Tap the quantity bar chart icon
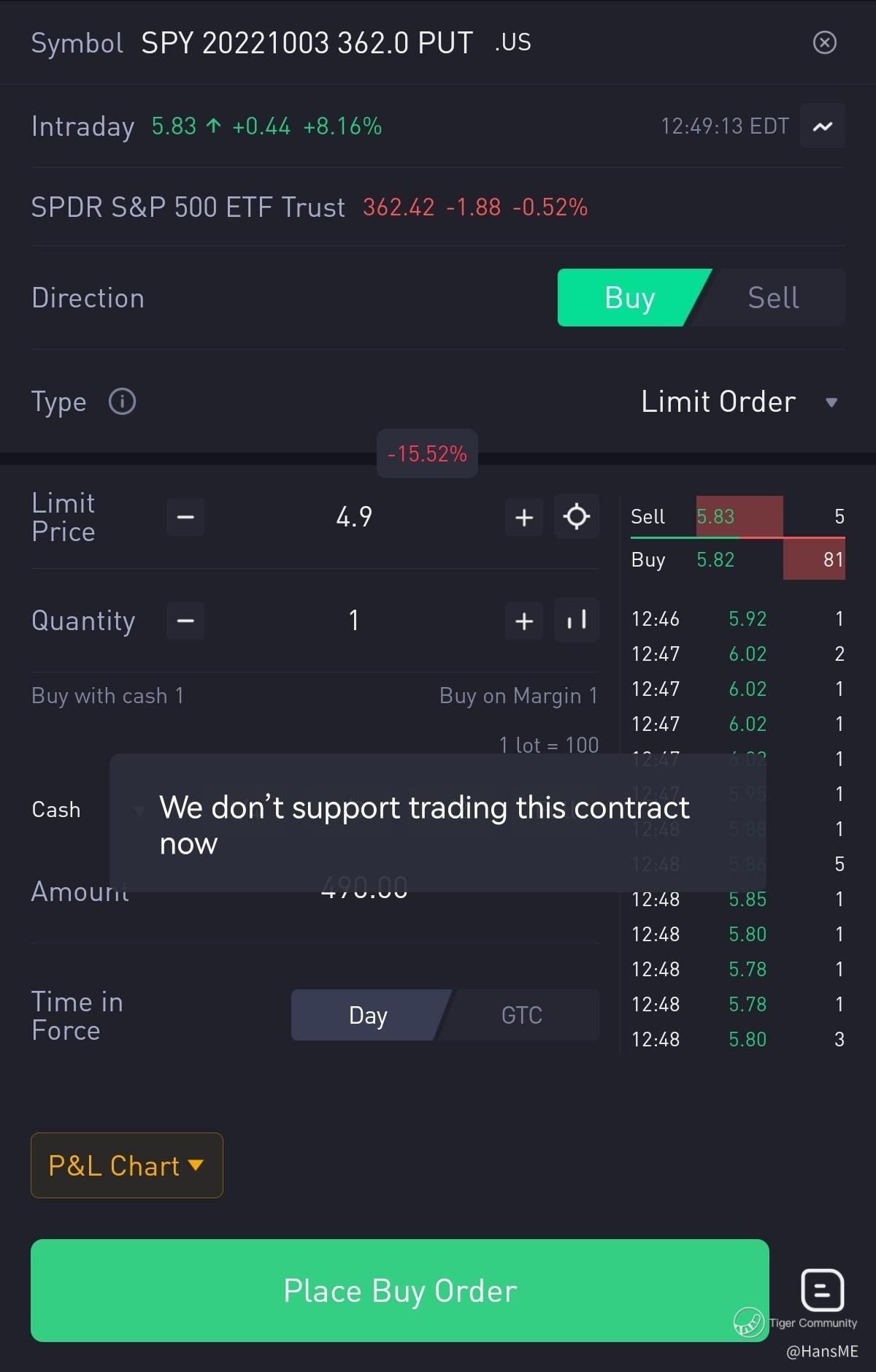 (x=577, y=621)
